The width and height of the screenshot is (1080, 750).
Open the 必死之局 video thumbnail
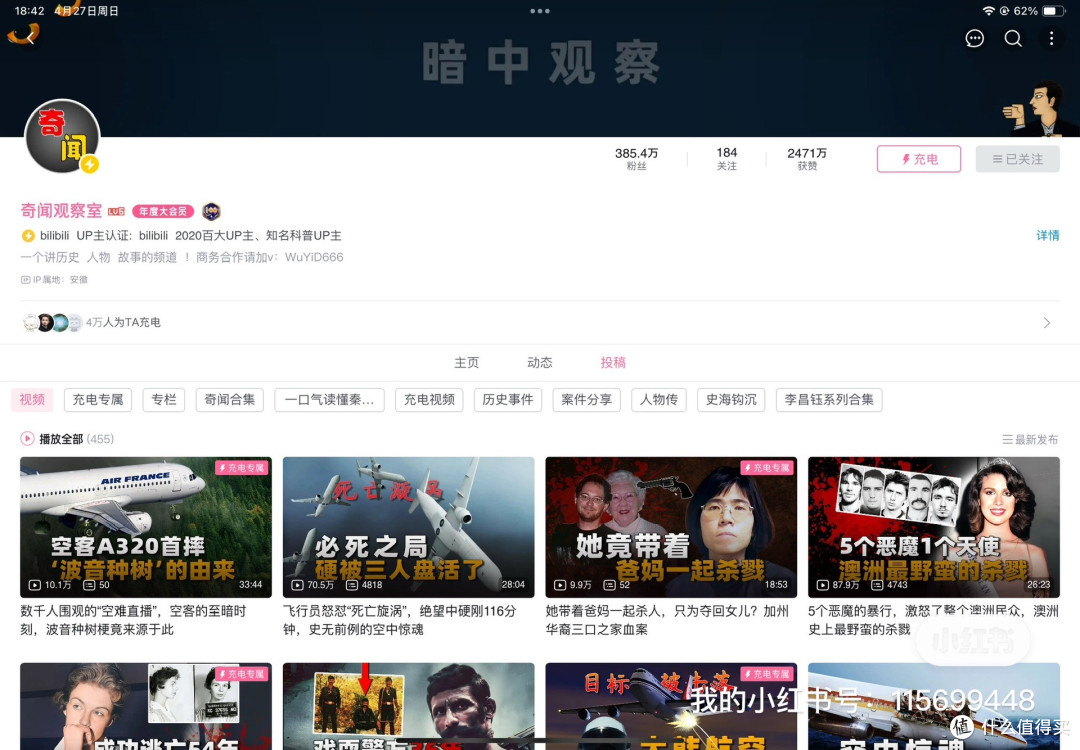[x=408, y=527]
